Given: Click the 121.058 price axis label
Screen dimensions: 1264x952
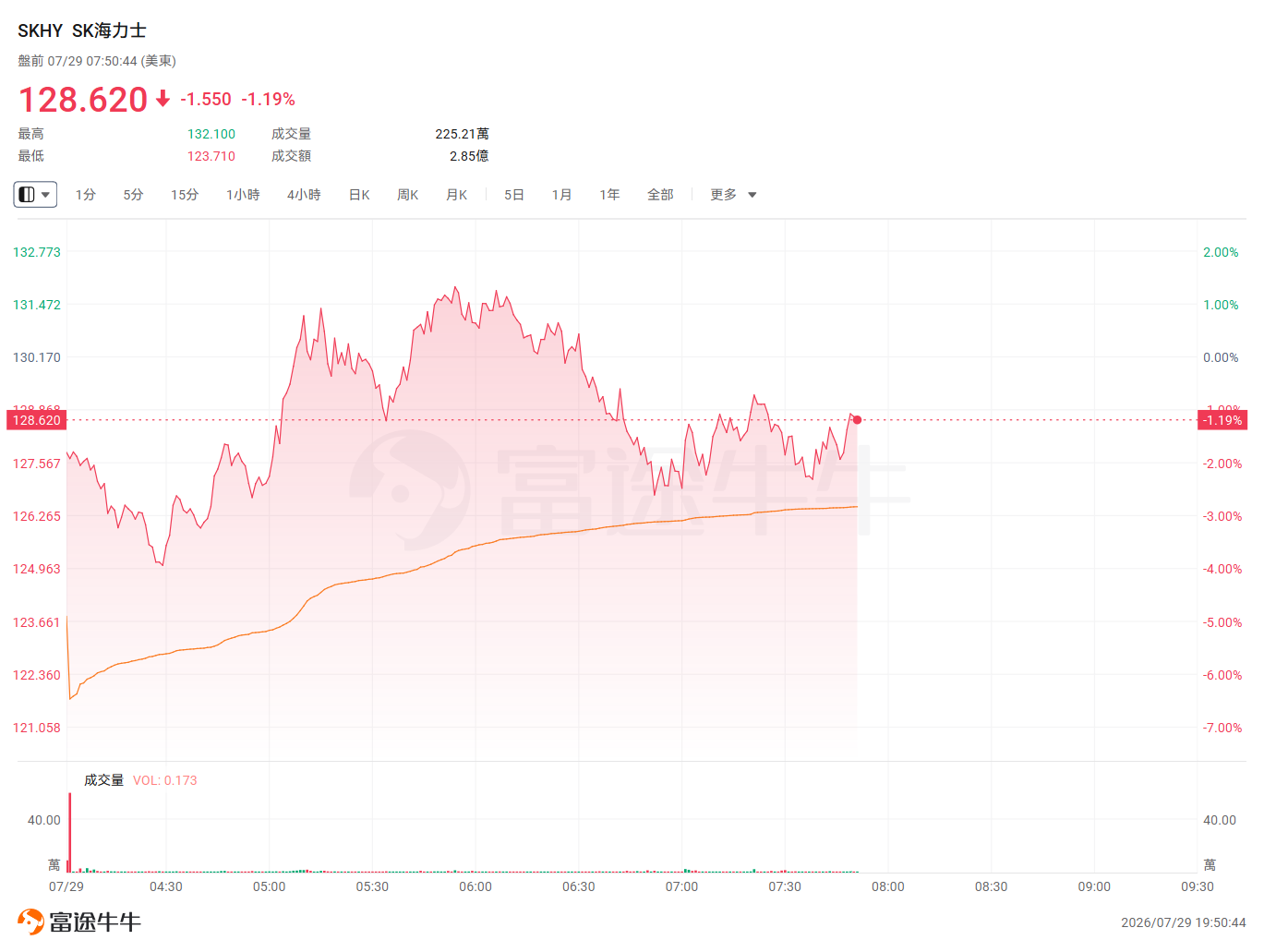Looking at the screenshot, I should coord(37,728).
